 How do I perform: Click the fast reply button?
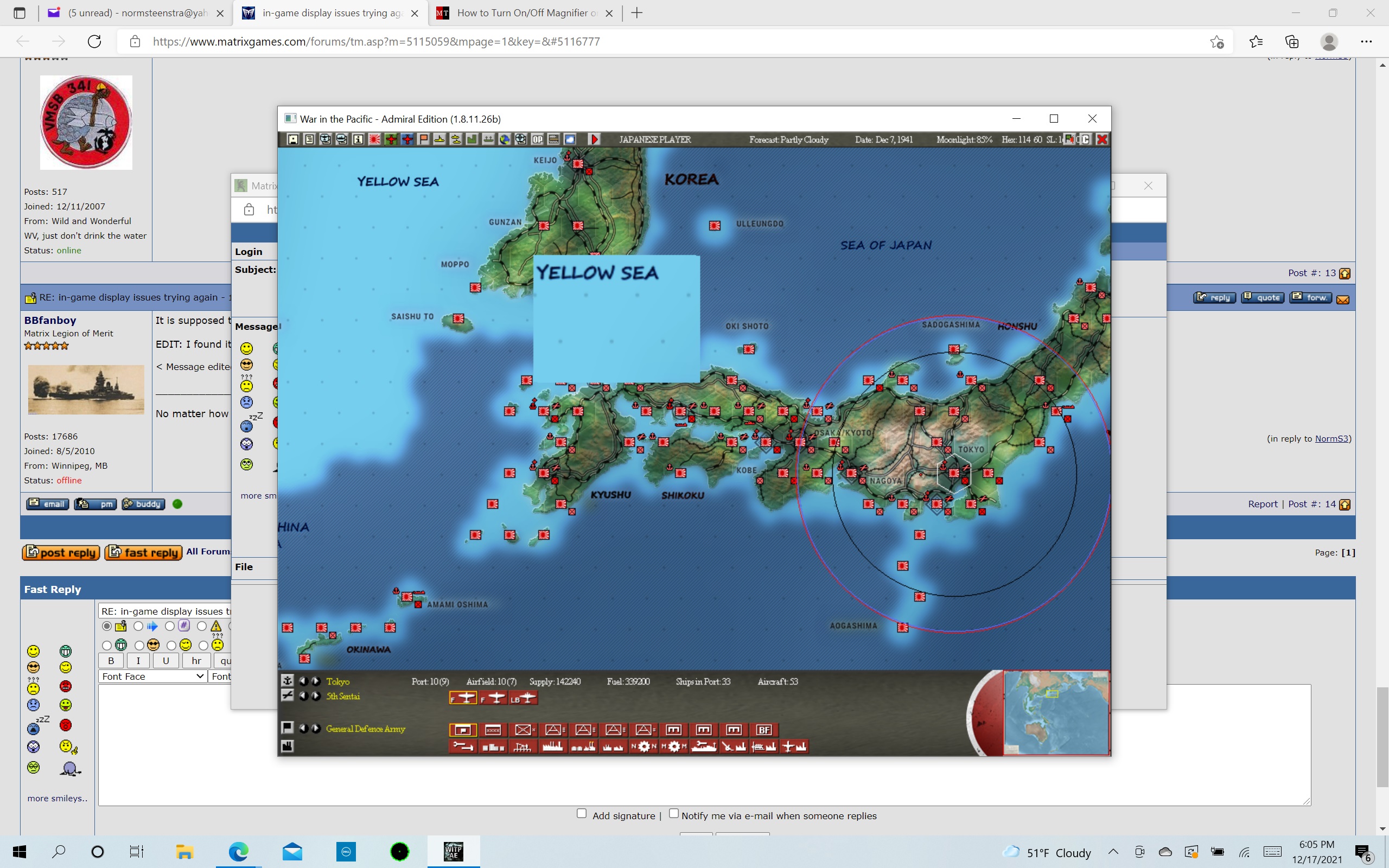(143, 552)
